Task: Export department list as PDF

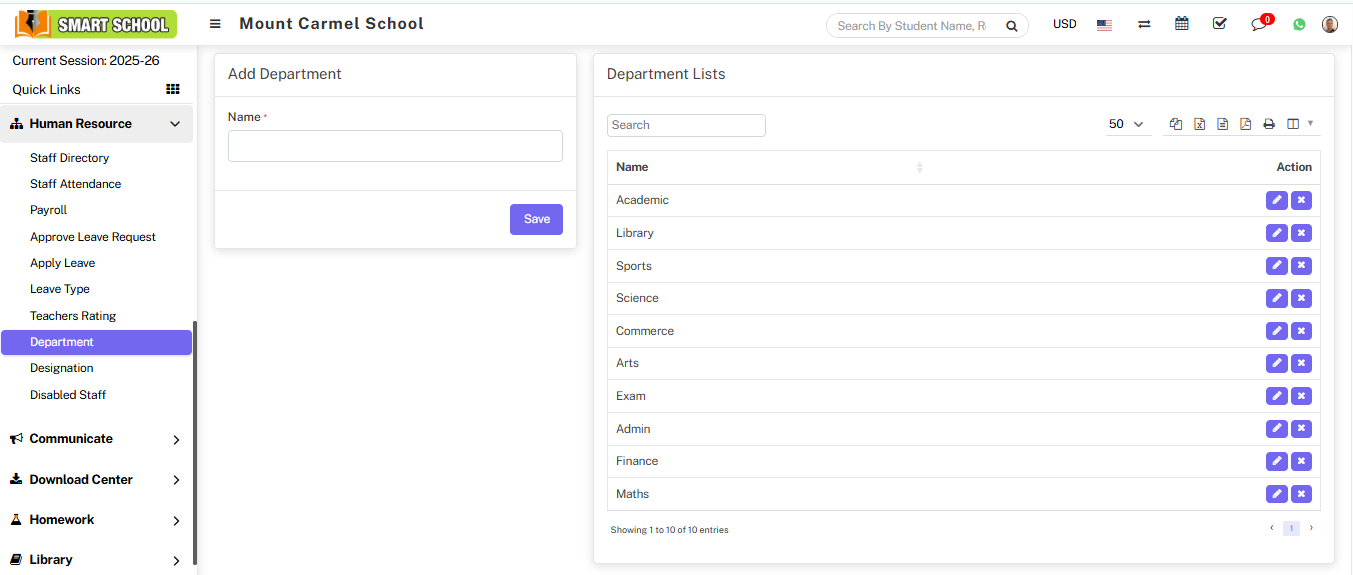Action: point(1245,124)
